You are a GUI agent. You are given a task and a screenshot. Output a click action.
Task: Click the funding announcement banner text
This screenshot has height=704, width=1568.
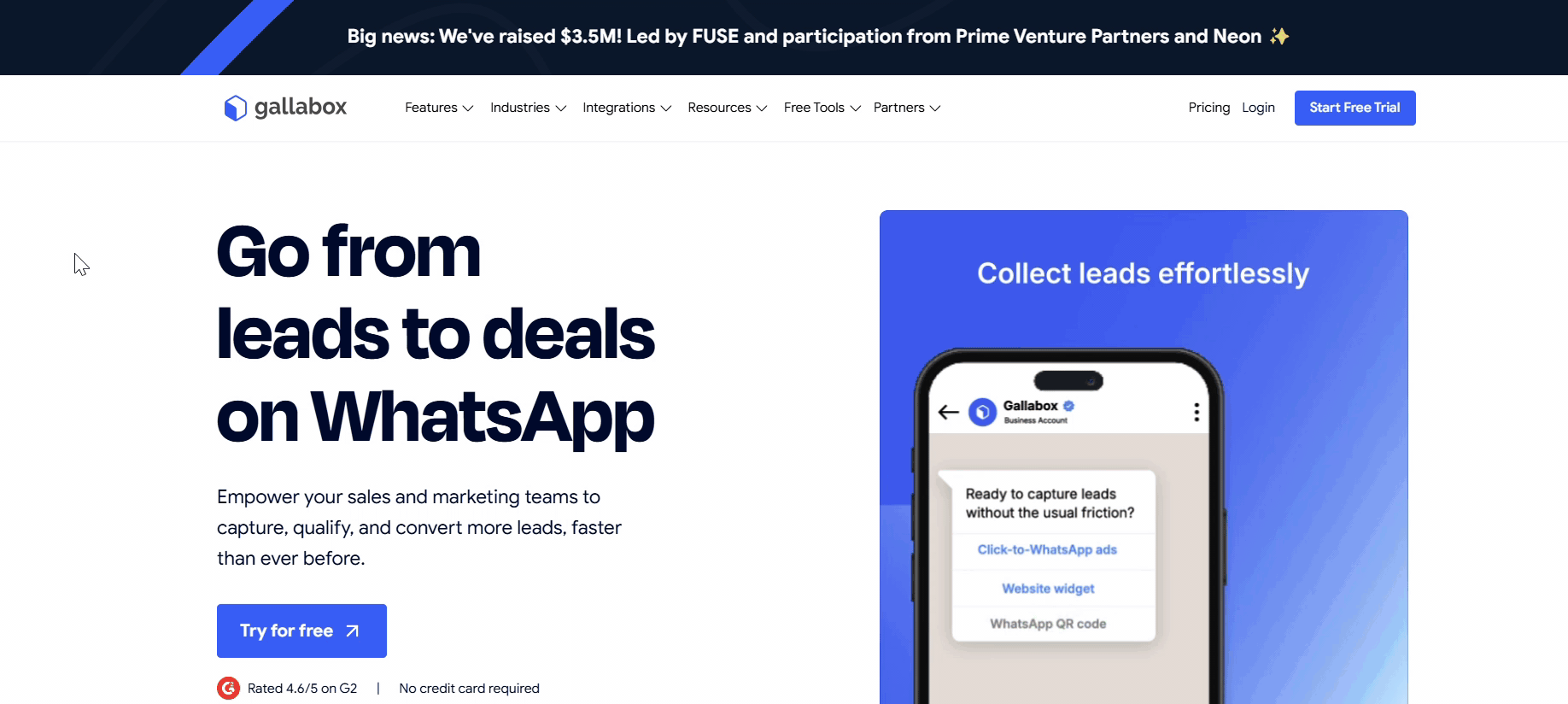point(804,36)
